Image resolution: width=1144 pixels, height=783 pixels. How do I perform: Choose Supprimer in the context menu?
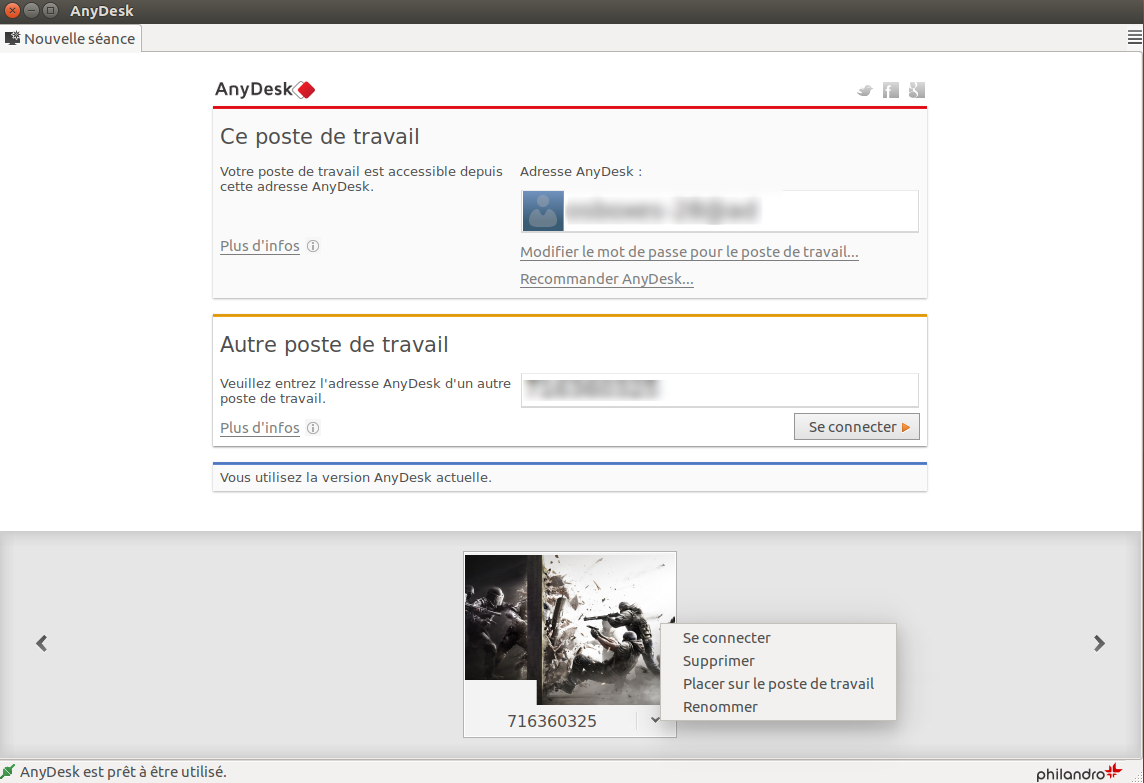(x=718, y=661)
